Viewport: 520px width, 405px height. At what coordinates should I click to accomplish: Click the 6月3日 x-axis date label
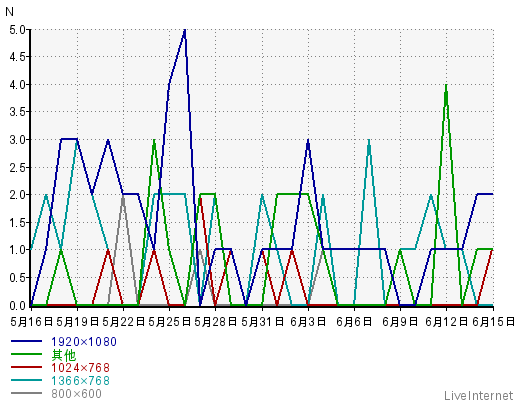(308, 322)
